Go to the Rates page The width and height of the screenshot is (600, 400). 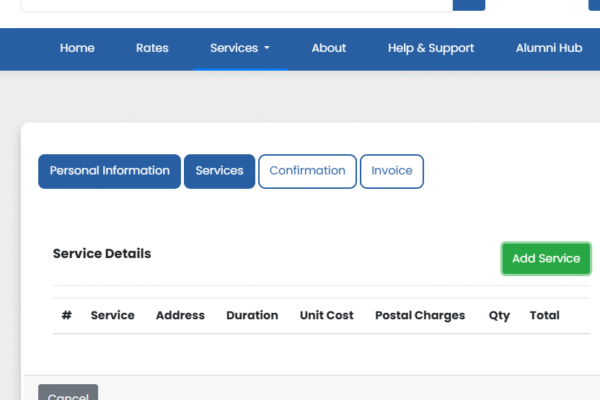click(152, 48)
